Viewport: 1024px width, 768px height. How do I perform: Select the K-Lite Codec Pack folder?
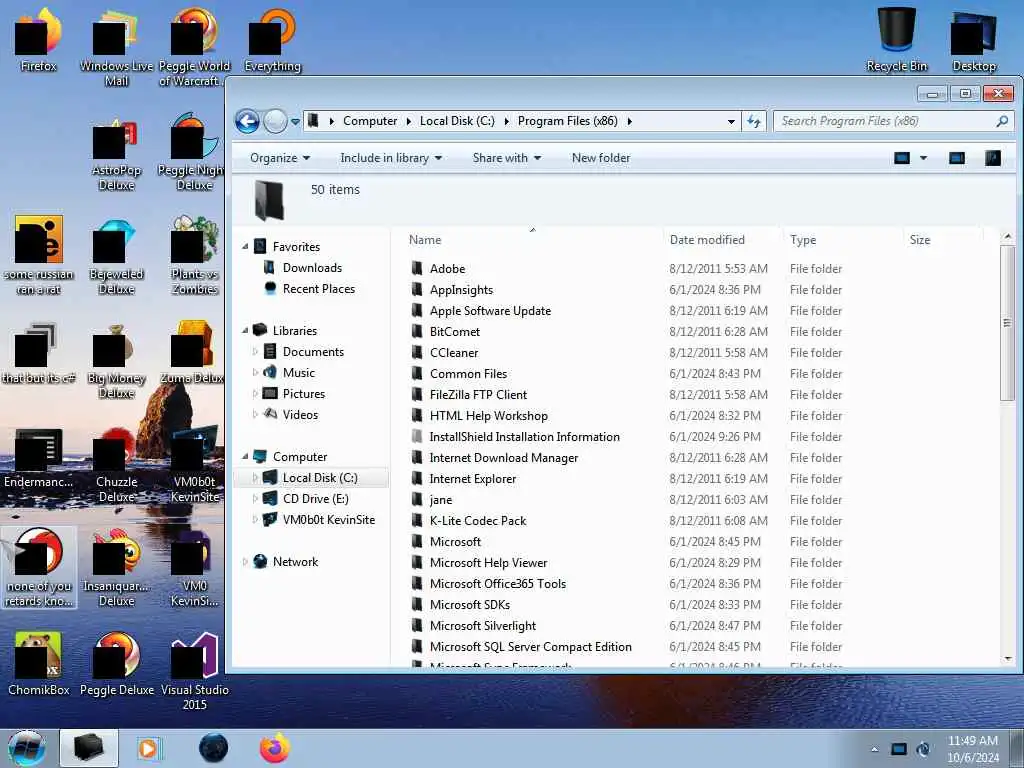pyautogui.click(x=477, y=520)
